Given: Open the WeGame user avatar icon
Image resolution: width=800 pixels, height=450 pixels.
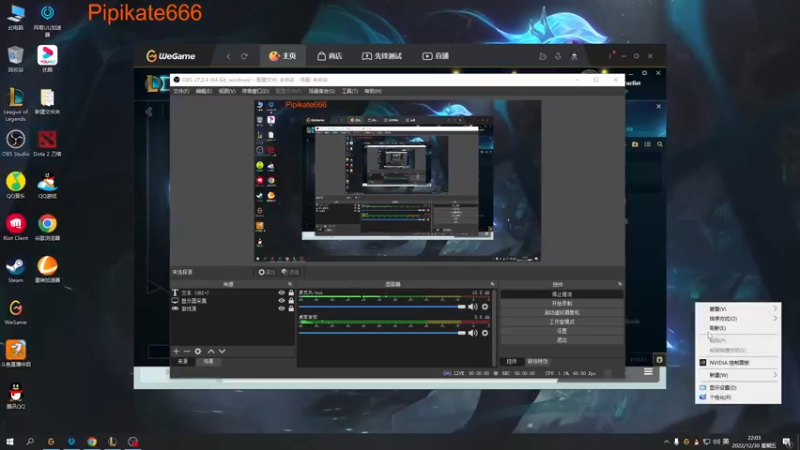Looking at the screenshot, I should (574, 56).
